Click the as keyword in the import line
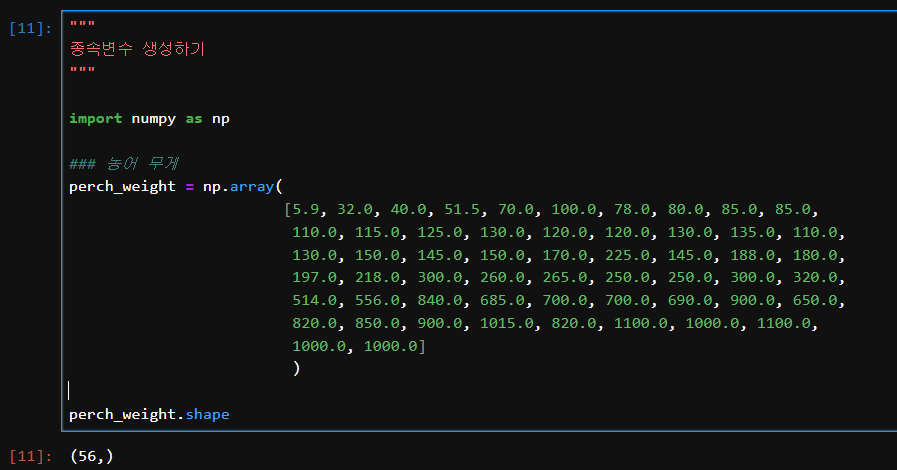Screen dimensions: 897x470 click(194, 119)
